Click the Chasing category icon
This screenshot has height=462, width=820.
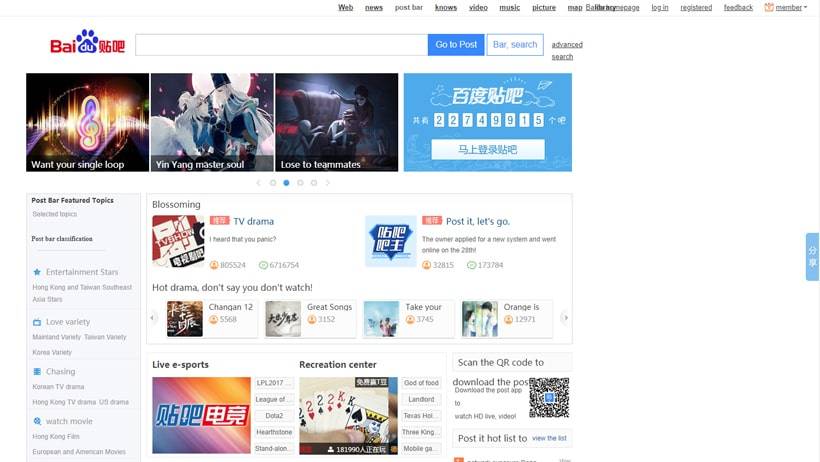click(37, 372)
